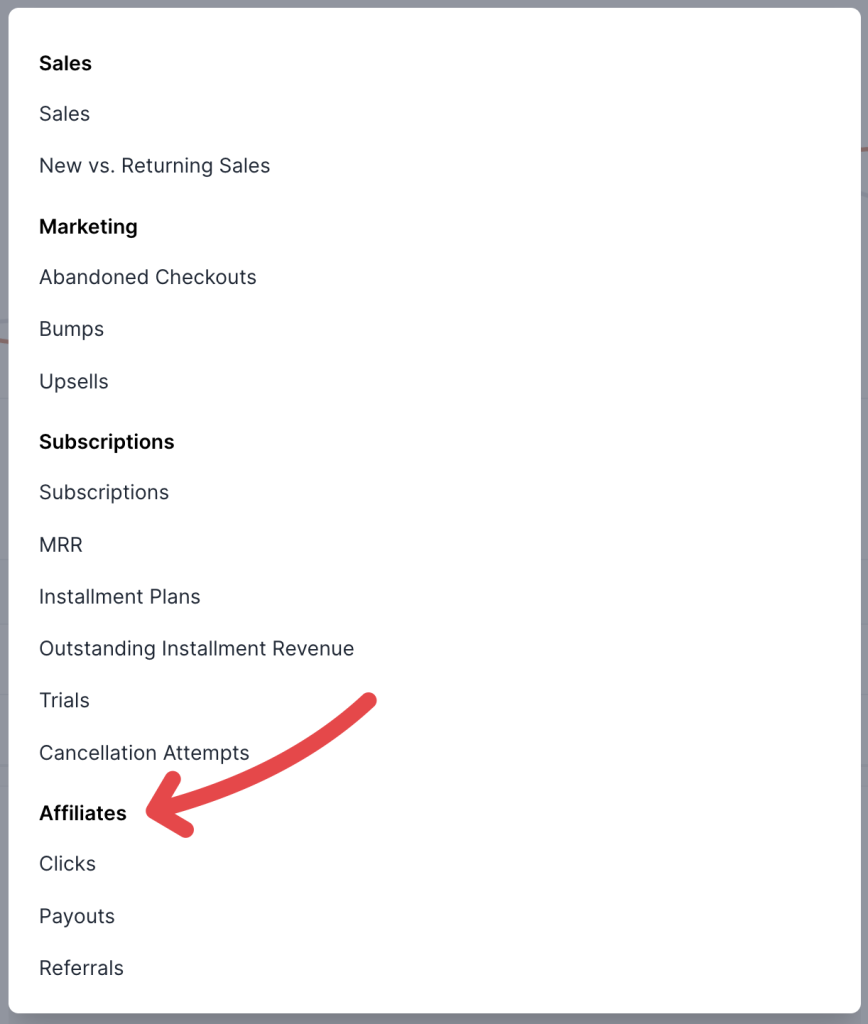Click the Affiliates section heading
The height and width of the screenshot is (1024, 868).
(83, 813)
